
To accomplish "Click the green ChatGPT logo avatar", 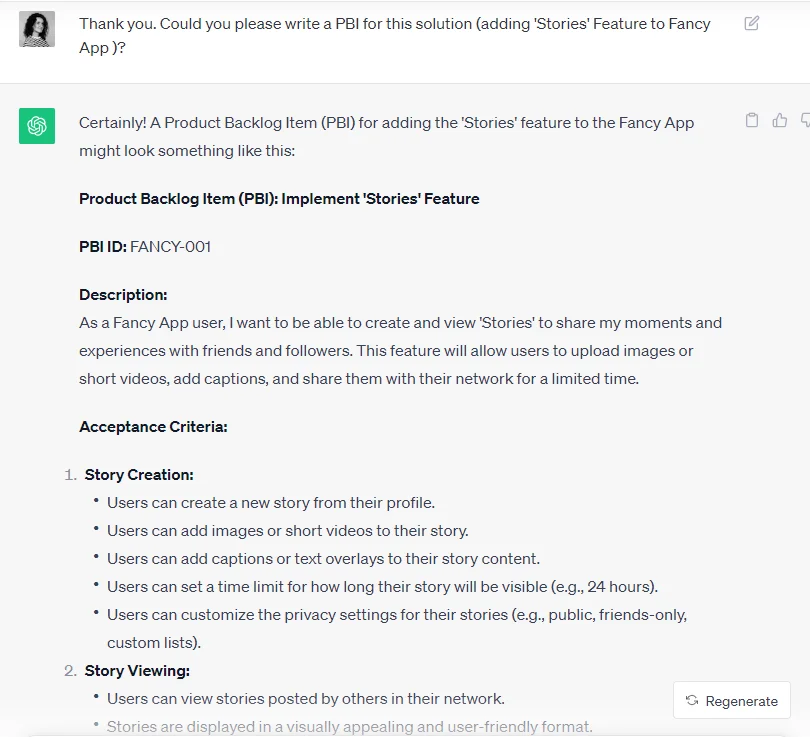I will [37, 126].
